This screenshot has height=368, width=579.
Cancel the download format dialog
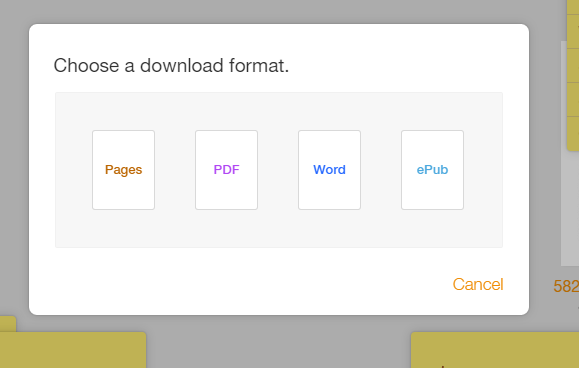point(478,284)
